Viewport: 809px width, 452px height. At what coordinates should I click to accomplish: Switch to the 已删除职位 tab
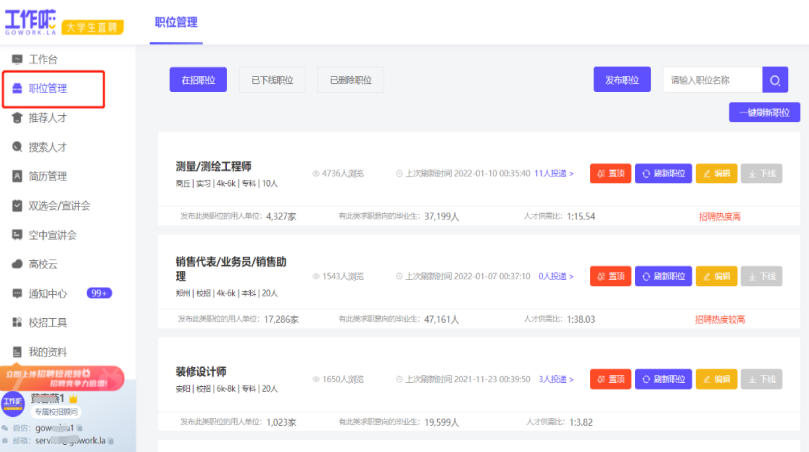(350, 80)
